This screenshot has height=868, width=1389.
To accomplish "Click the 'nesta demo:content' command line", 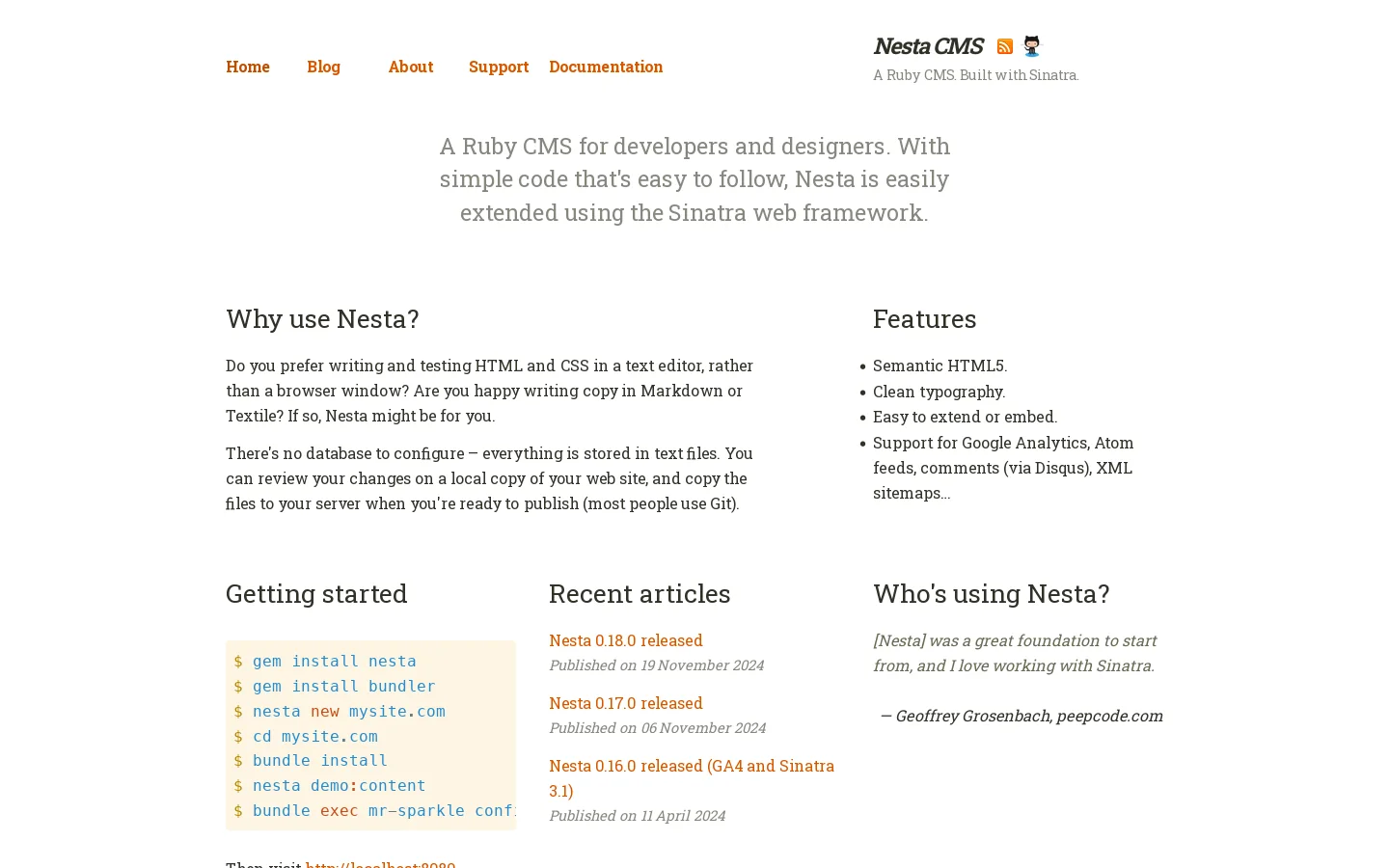I will (330, 786).
